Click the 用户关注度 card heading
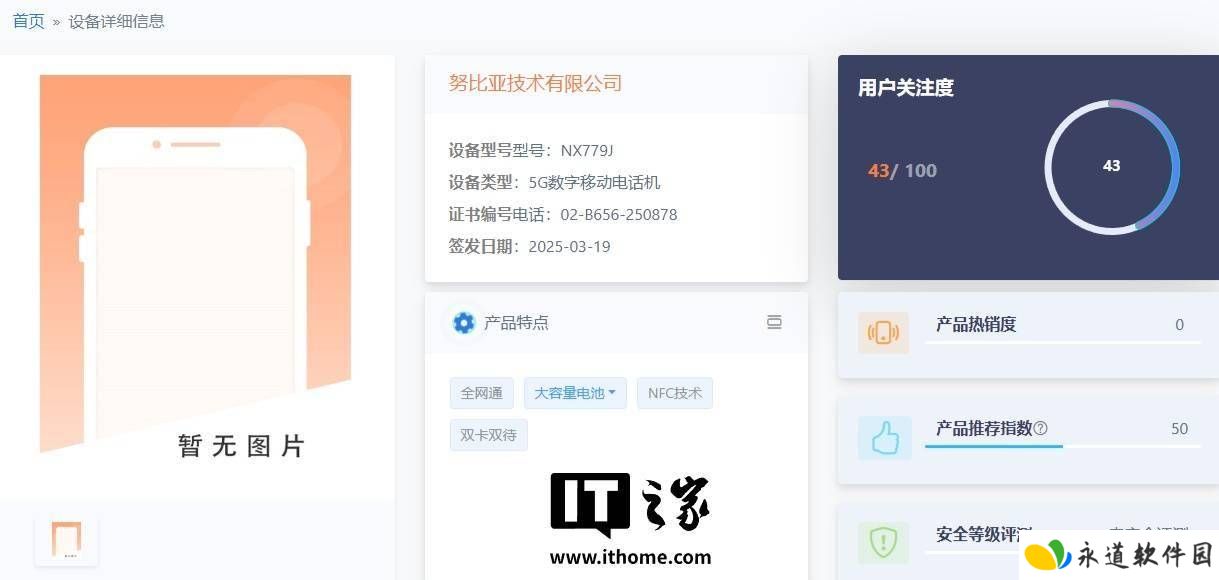Image resolution: width=1219 pixels, height=580 pixels. pos(906,88)
